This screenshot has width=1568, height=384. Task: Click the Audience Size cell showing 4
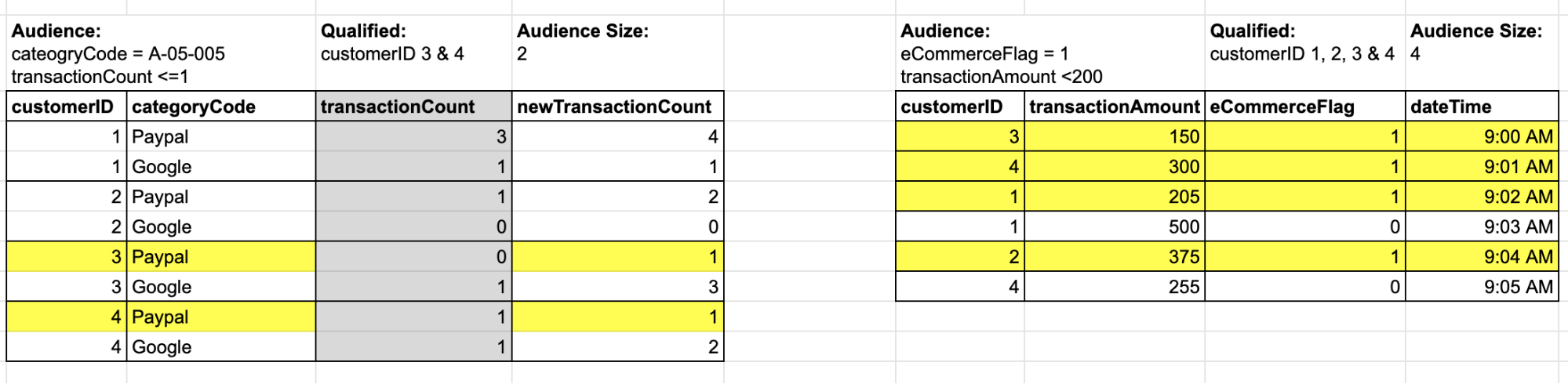(x=1481, y=53)
